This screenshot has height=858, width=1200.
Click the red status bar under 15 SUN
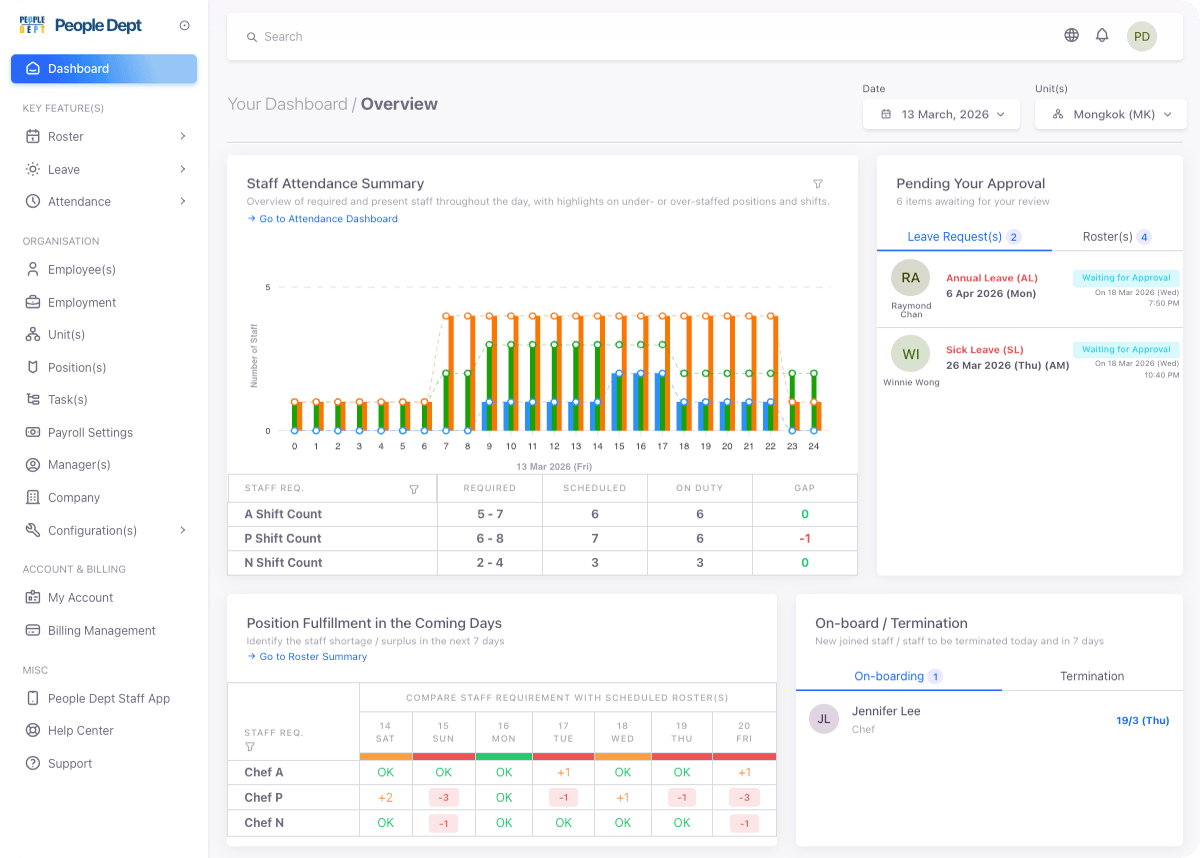point(444,756)
